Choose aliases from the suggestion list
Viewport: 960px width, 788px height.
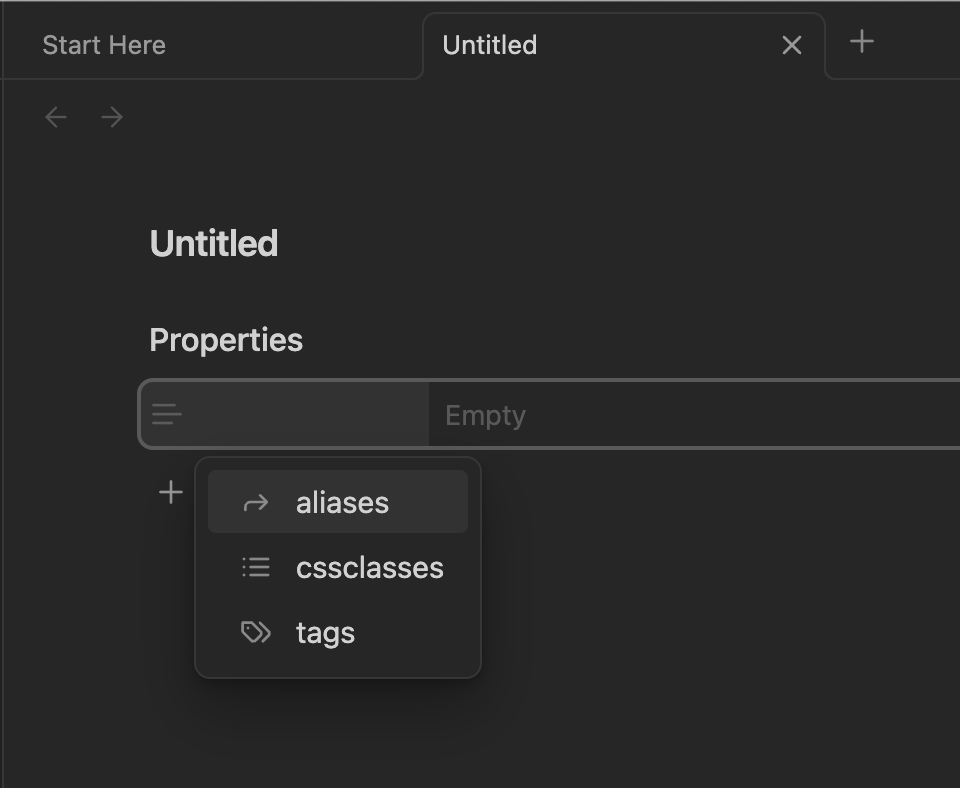[x=342, y=502]
